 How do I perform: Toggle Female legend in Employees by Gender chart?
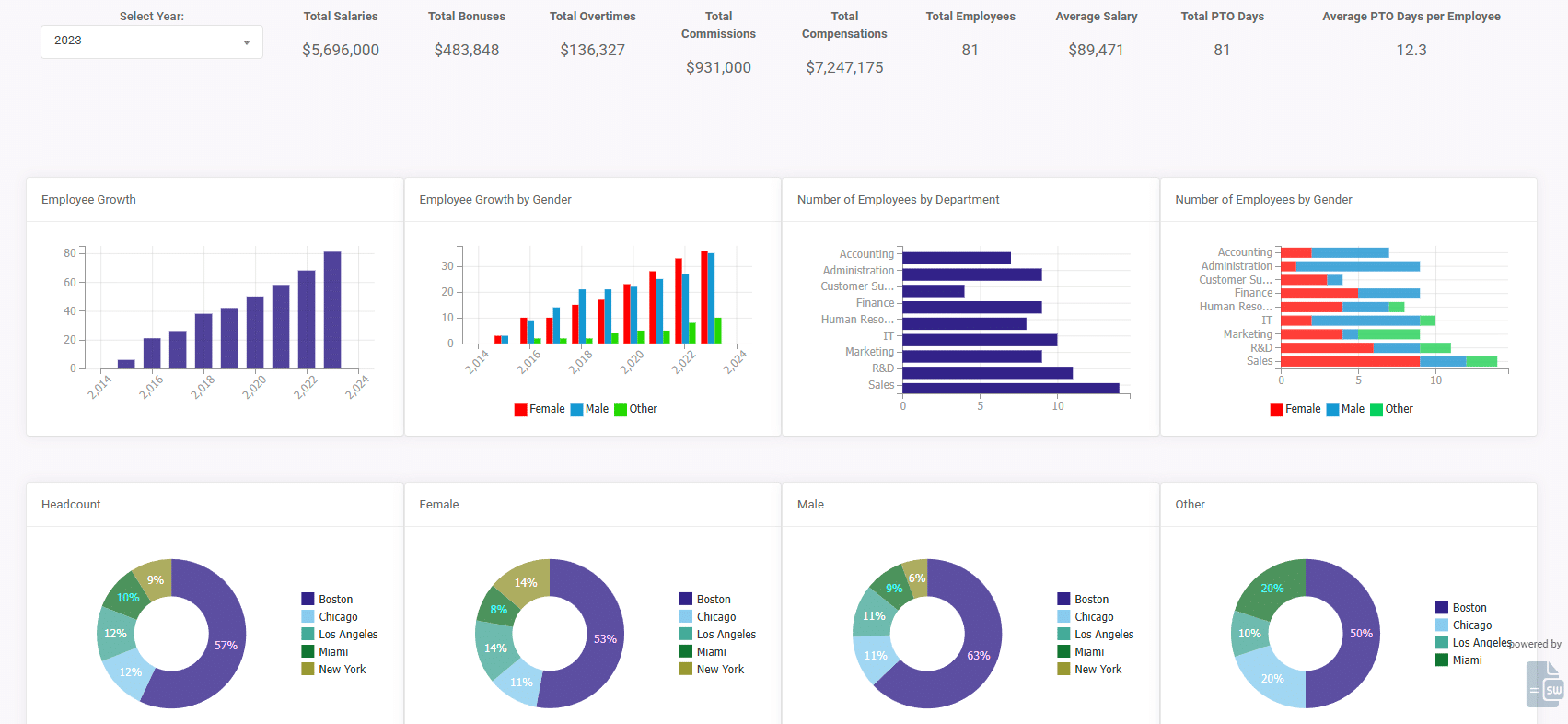coord(1295,409)
